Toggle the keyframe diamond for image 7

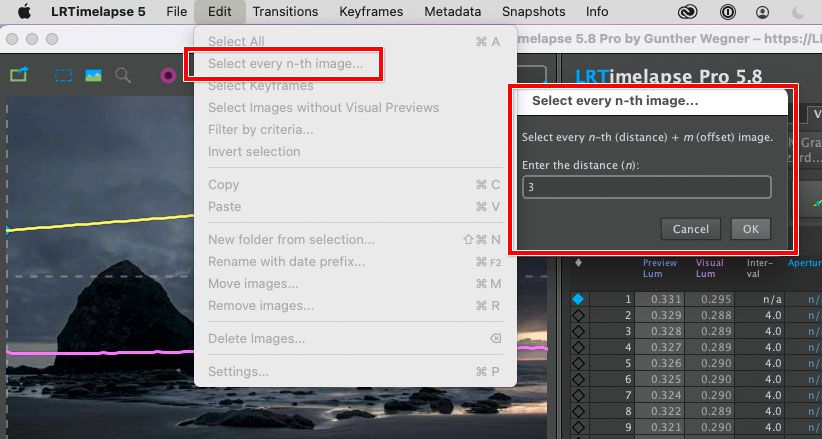(578, 395)
